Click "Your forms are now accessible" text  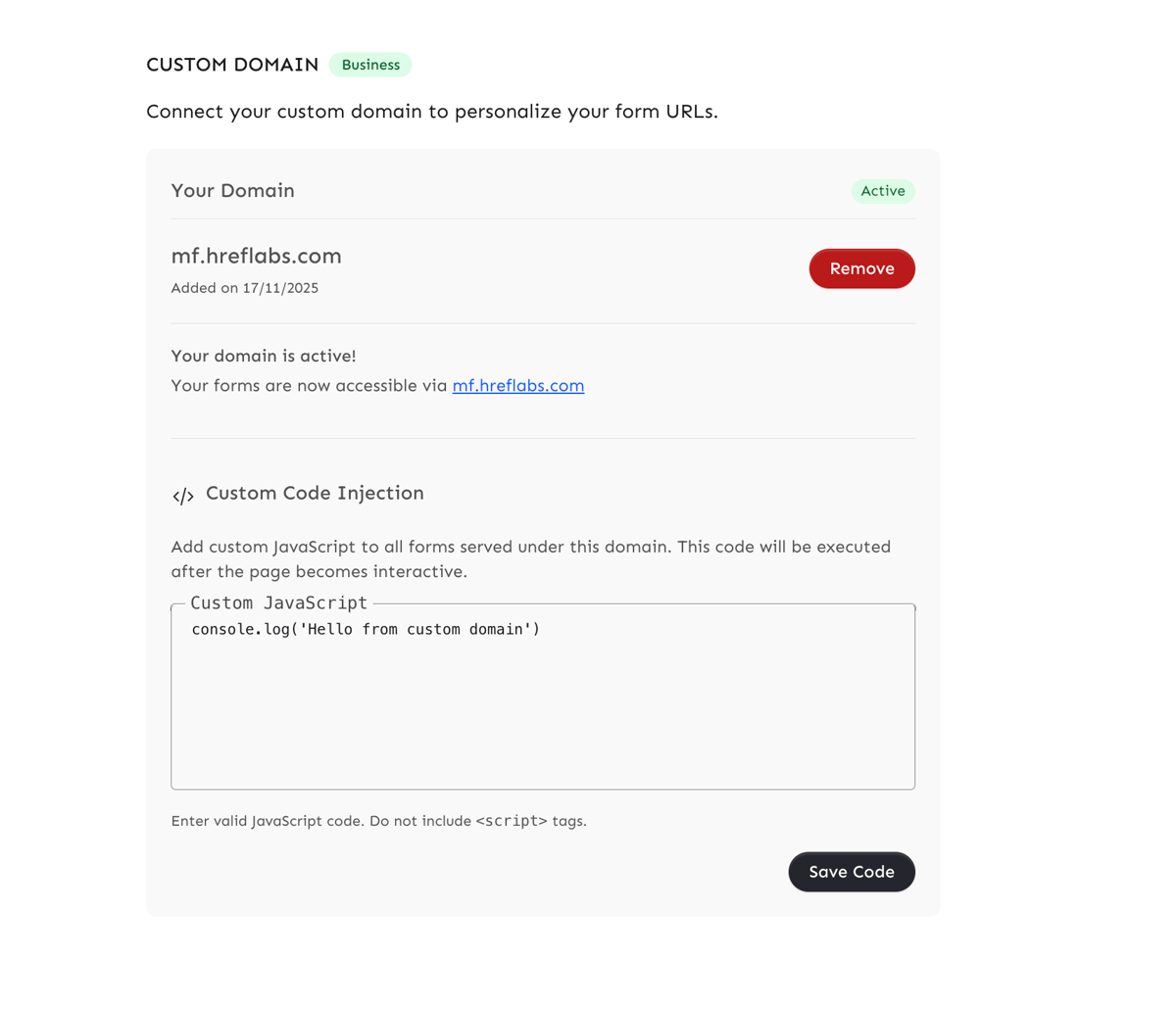click(309, 386)
